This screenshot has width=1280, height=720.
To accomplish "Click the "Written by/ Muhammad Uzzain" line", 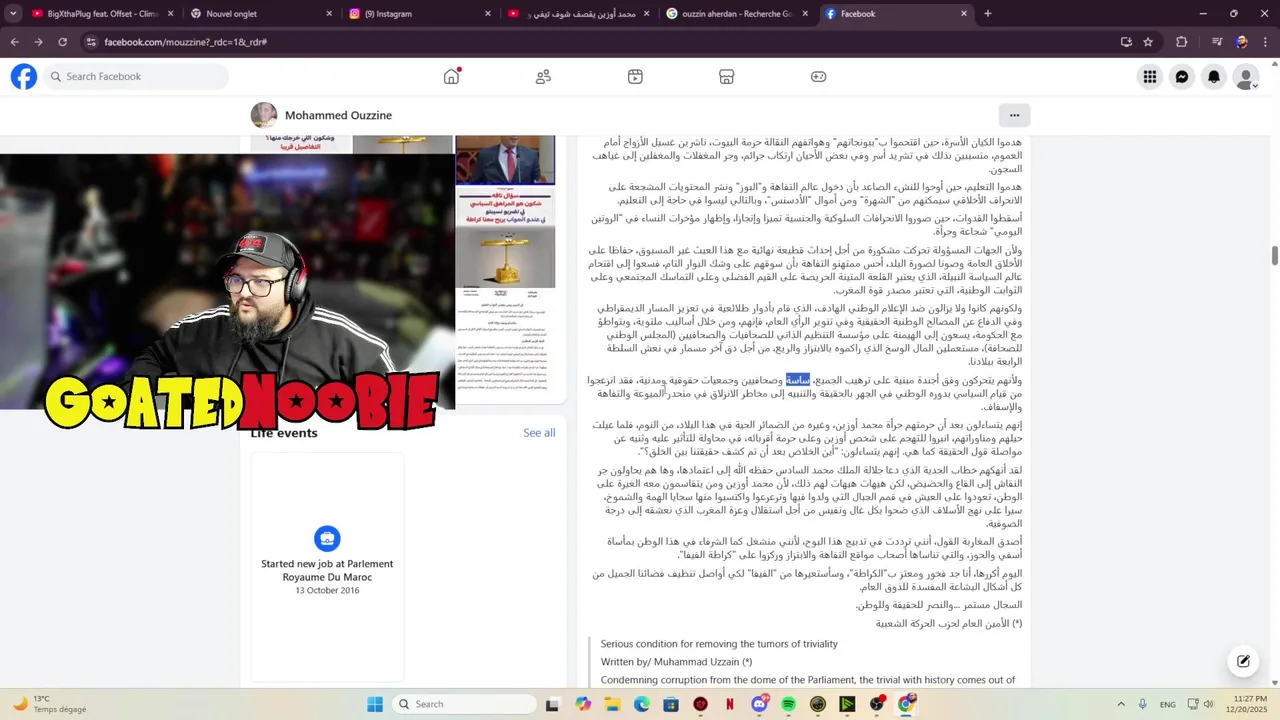I will tap(676, 662).
